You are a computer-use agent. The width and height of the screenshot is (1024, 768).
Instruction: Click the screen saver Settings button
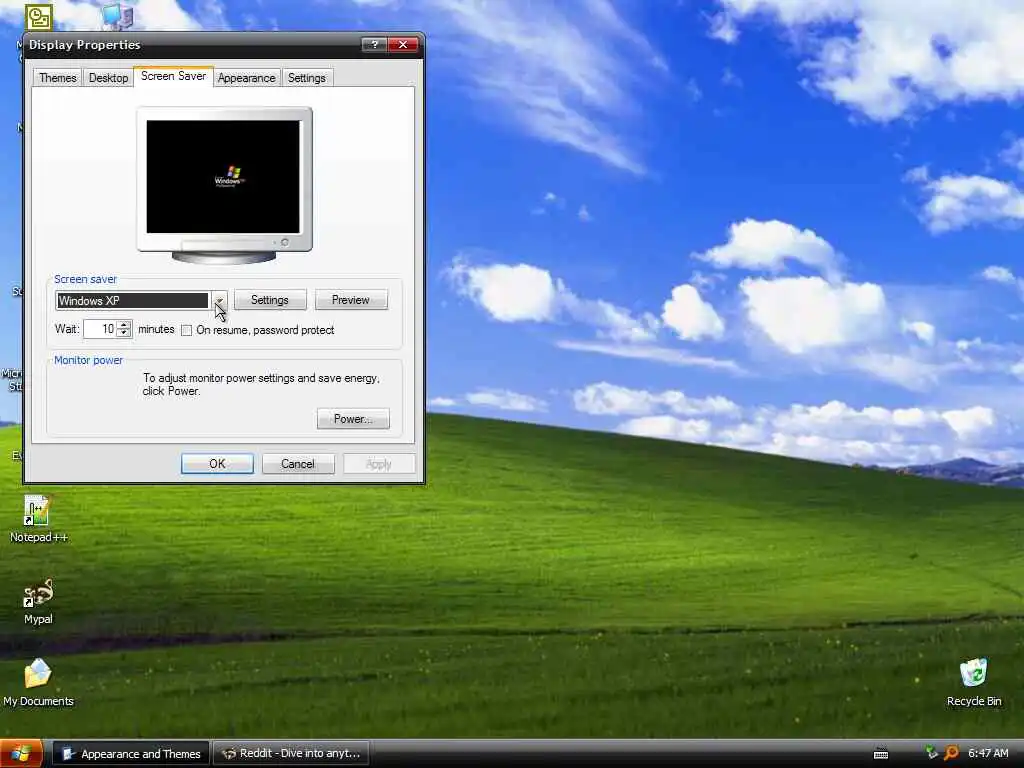tap(270, 300)
